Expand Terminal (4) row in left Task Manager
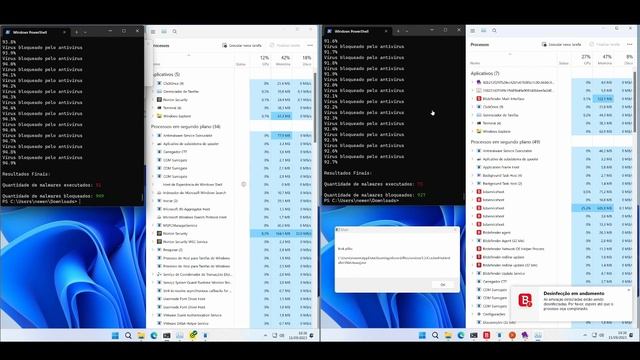Screen dimensions: 640x360 154,108
